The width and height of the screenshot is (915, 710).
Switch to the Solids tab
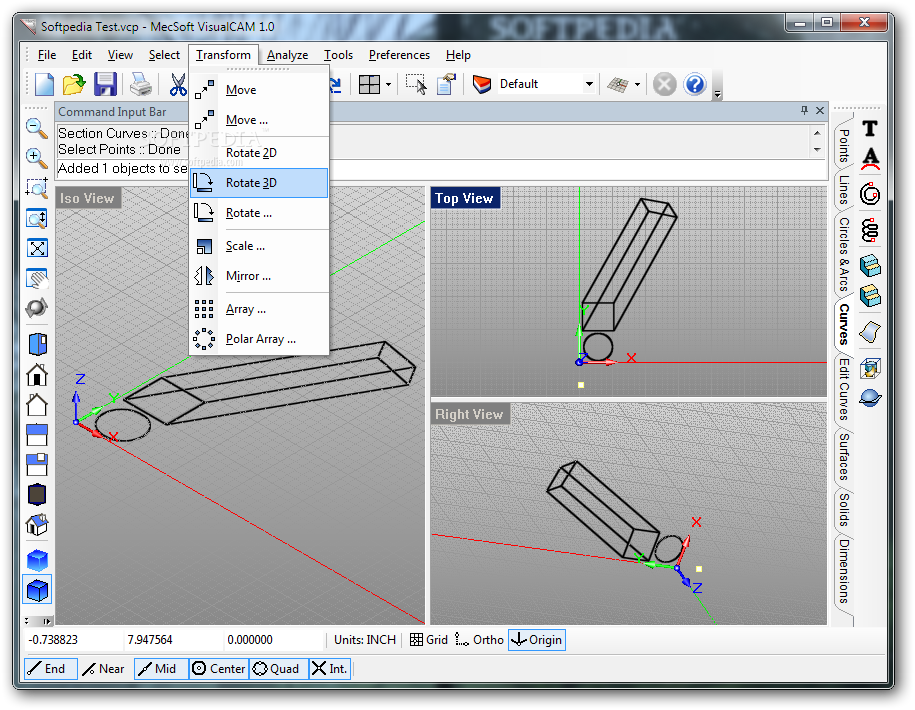pyautogui.click(x=844, y=509)
